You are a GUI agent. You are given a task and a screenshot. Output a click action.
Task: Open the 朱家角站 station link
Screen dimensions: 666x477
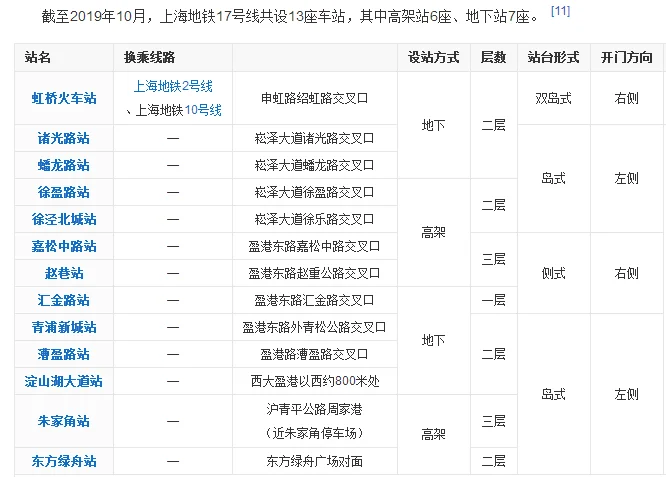pyautogui.click(x=64, y=421)
